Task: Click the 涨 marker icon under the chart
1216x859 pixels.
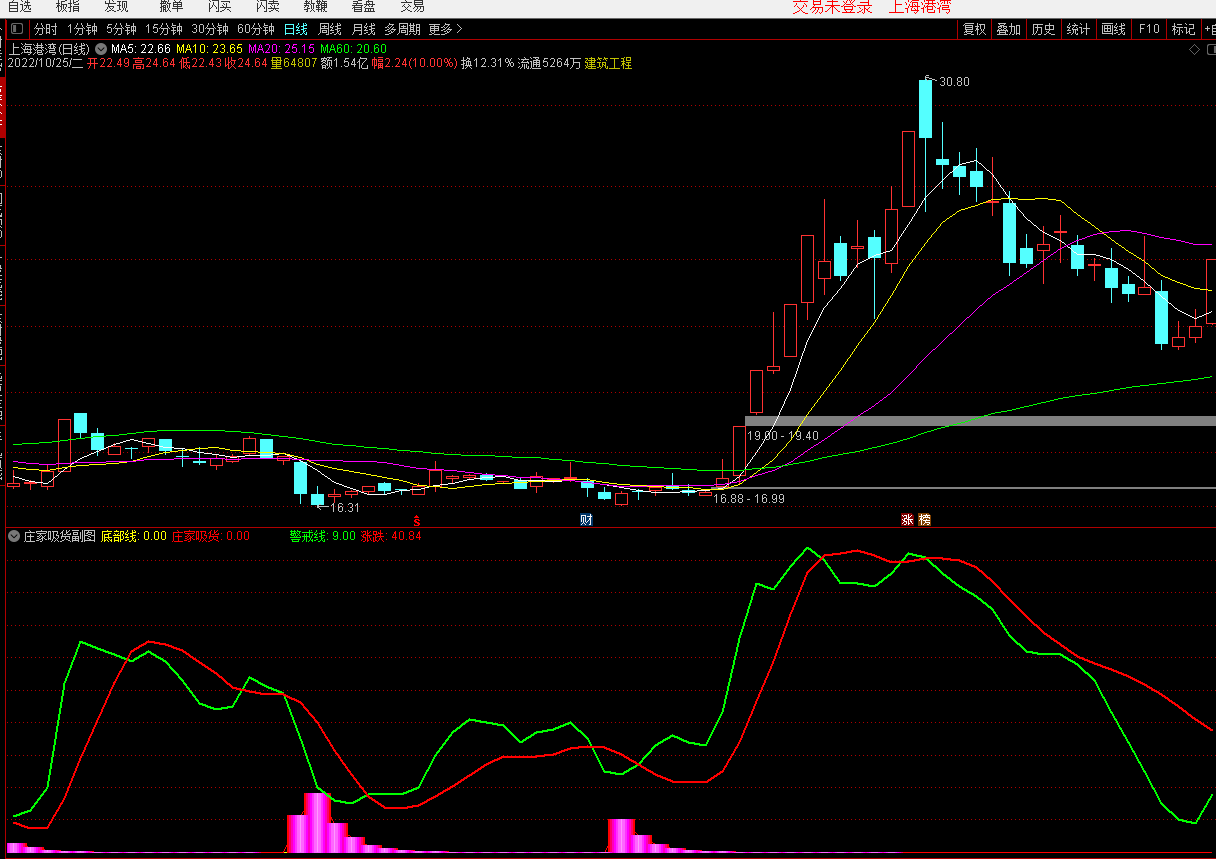Action: 907,520
